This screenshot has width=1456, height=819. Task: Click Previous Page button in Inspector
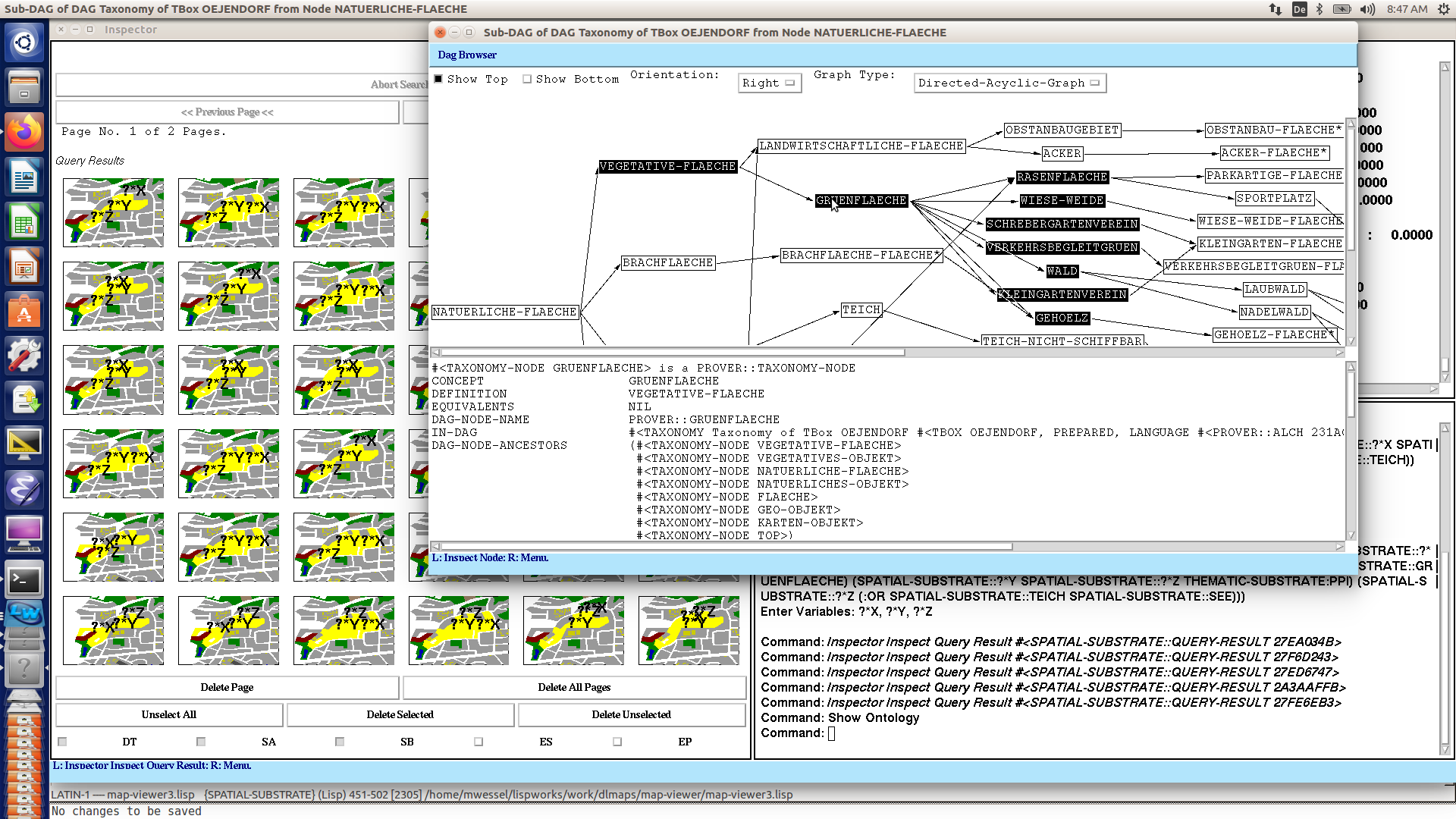coord(227,111)
